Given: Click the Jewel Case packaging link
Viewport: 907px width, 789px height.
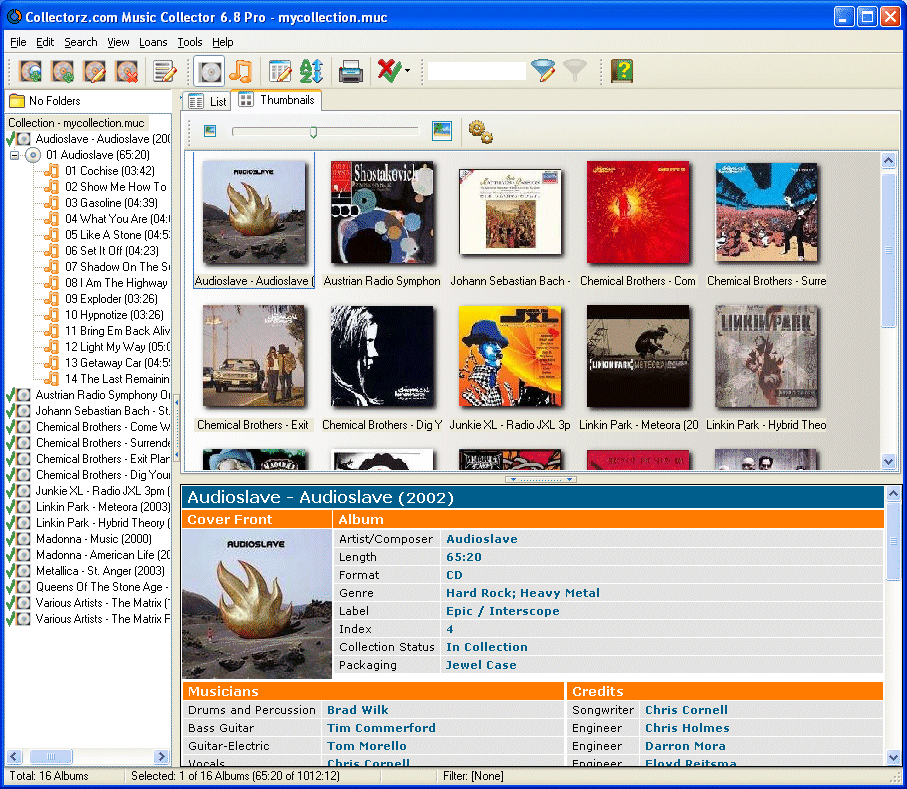Looking at the screenshot, I should 481,665.
